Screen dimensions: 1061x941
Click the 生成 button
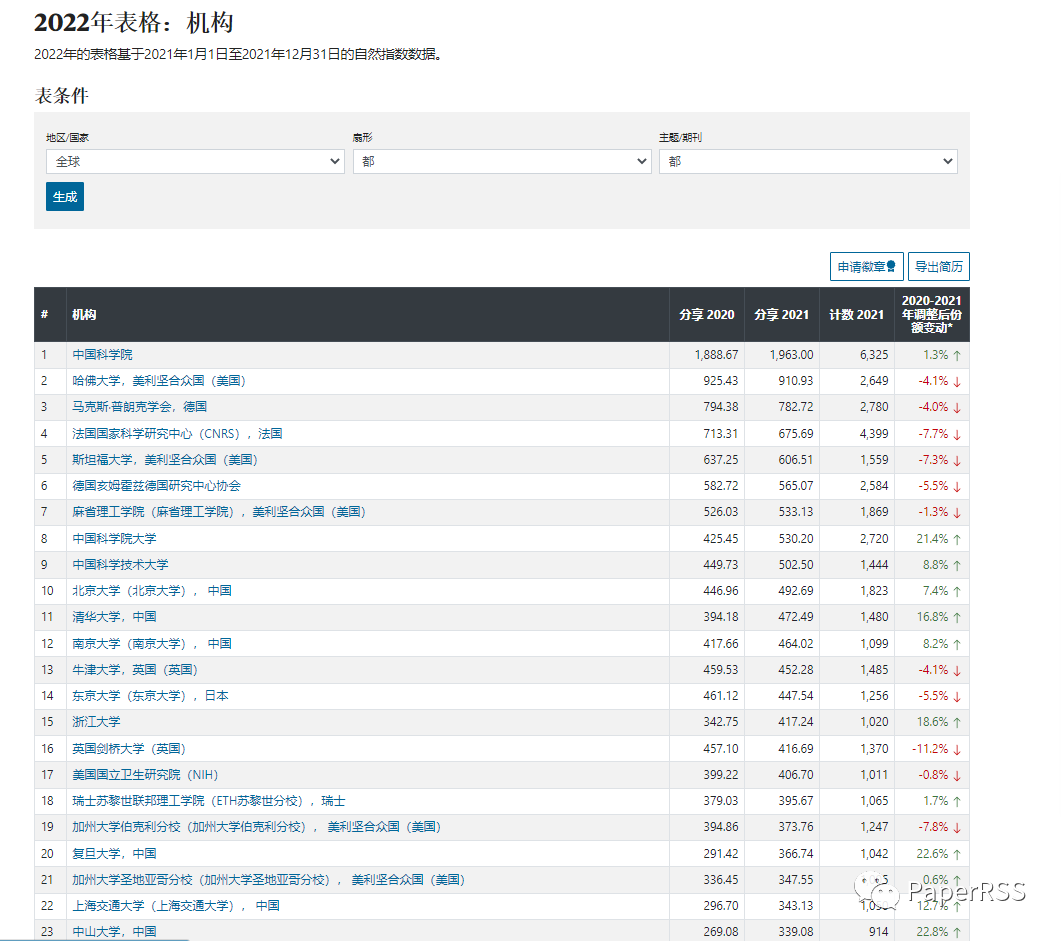[65, 197]
